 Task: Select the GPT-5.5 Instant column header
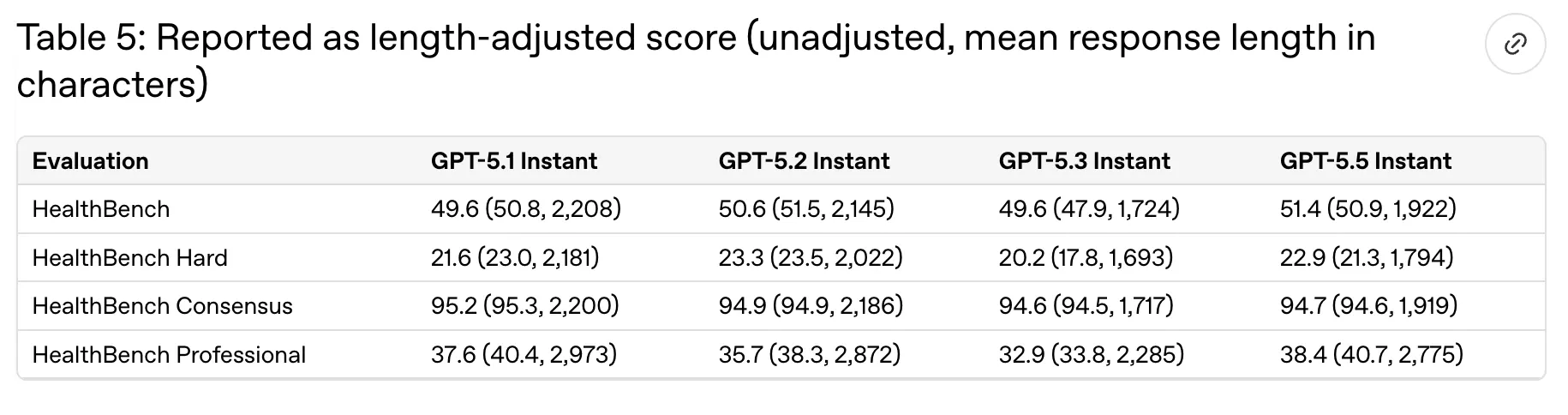tap(1366, 161)
